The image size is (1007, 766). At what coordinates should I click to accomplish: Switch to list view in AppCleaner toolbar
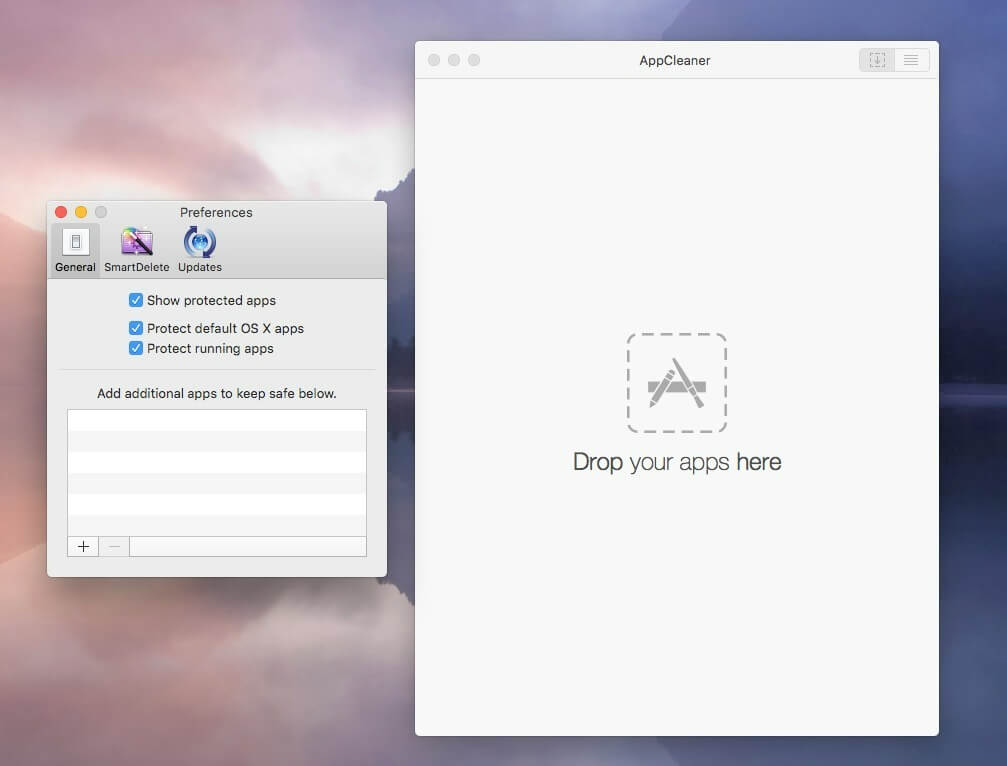pyautogui.click(x=910, y=60)
